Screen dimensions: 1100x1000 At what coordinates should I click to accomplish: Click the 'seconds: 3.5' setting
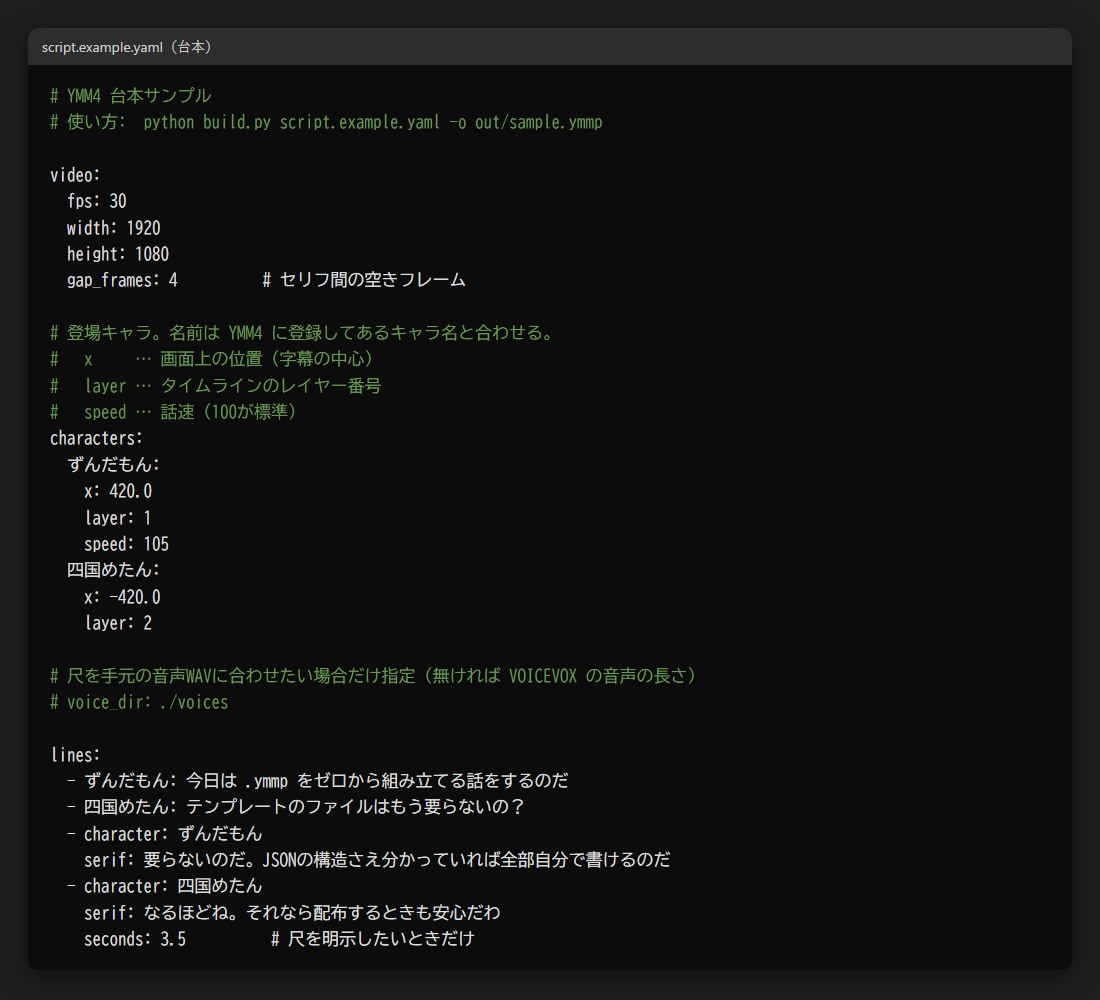(135, 939)
